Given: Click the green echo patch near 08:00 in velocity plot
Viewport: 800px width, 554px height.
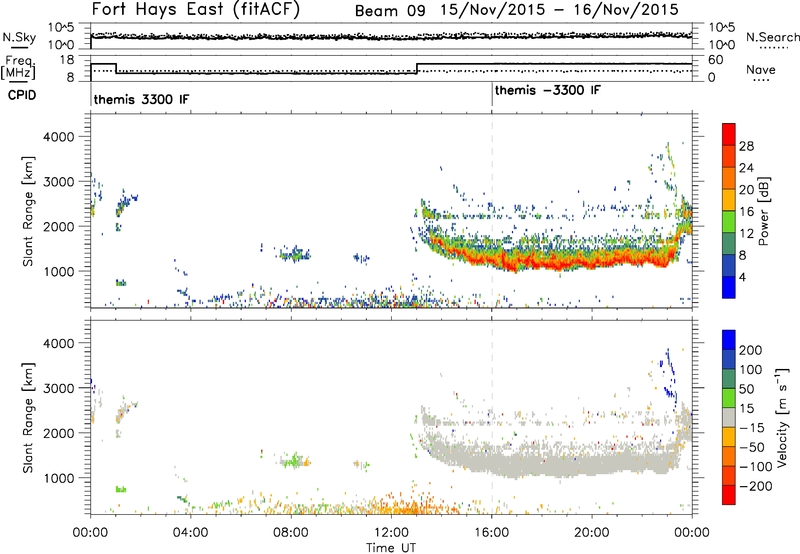Looking at the screenshot, I should pos(293,461).
